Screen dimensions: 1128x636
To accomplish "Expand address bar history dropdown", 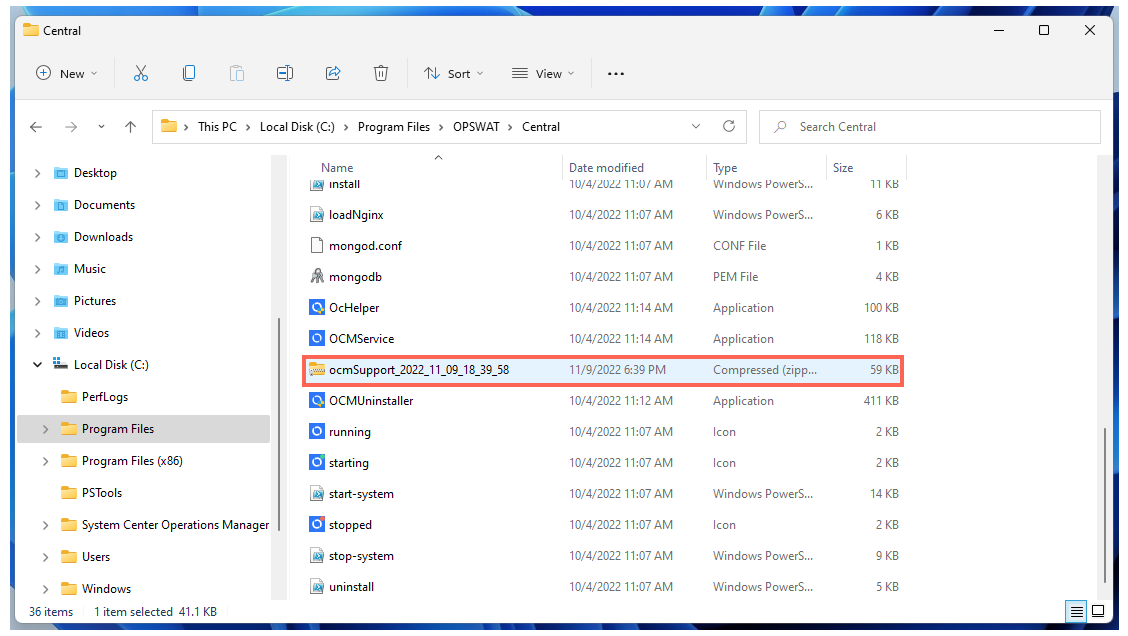I will click(696, 127).
